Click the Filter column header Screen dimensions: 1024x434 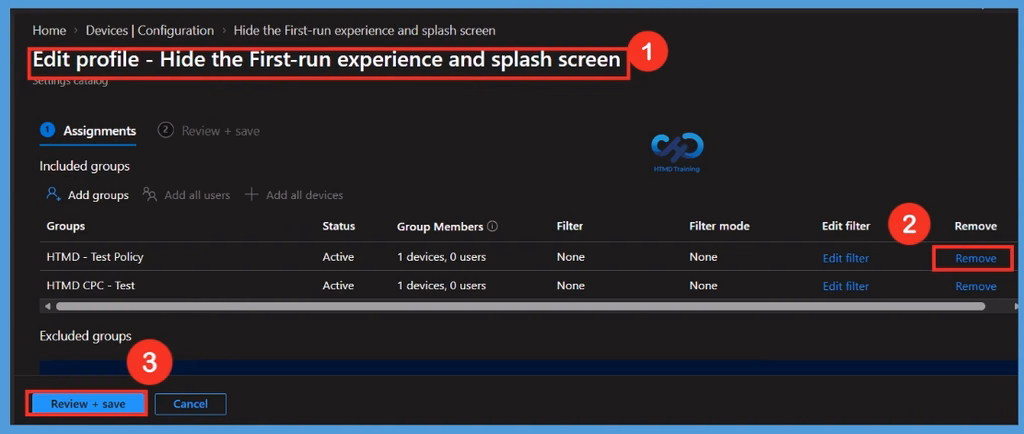tap(569, 226)
